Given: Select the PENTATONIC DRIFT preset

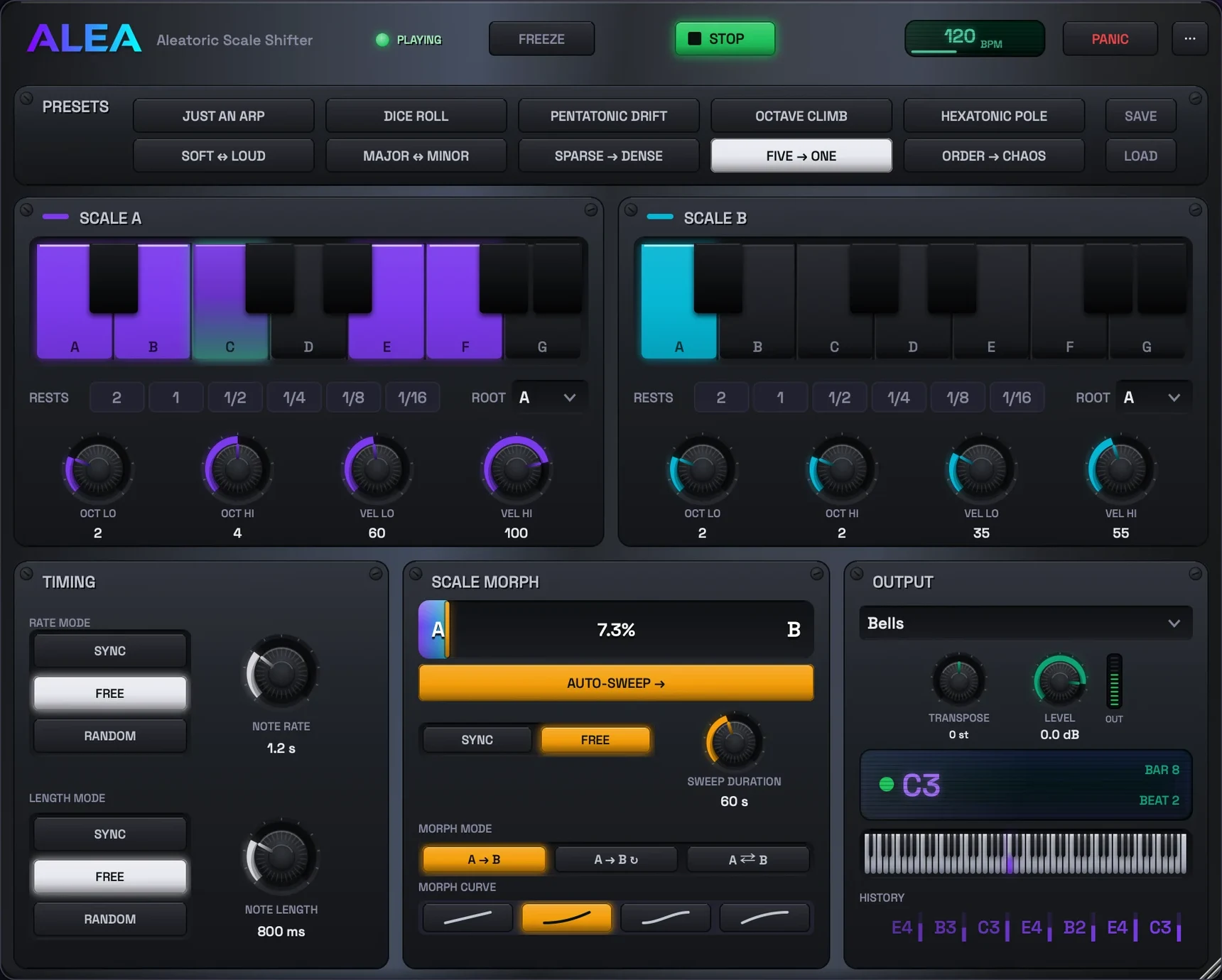Looking at the screenshot, I should tap(609, 116).
